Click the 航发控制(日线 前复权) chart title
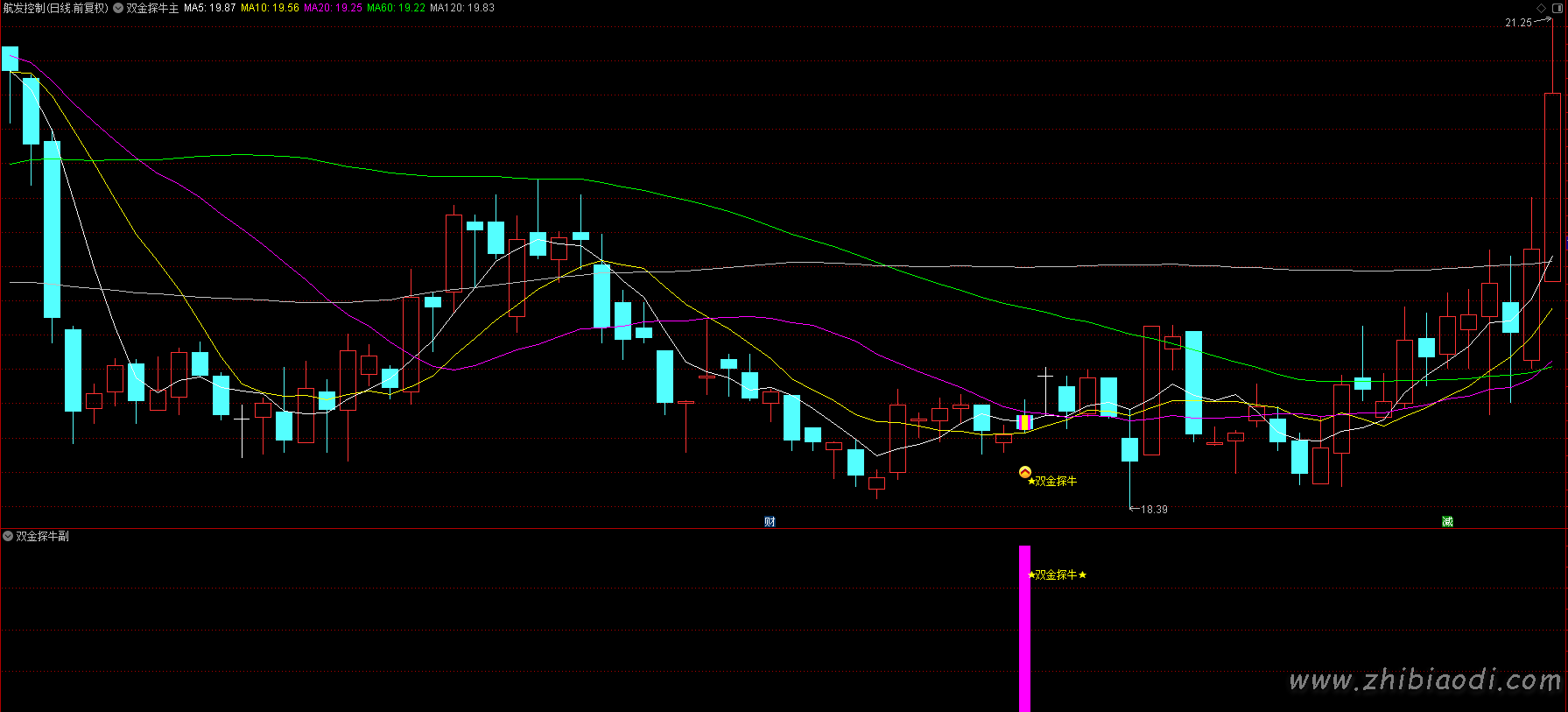 [x=56, y=8]
